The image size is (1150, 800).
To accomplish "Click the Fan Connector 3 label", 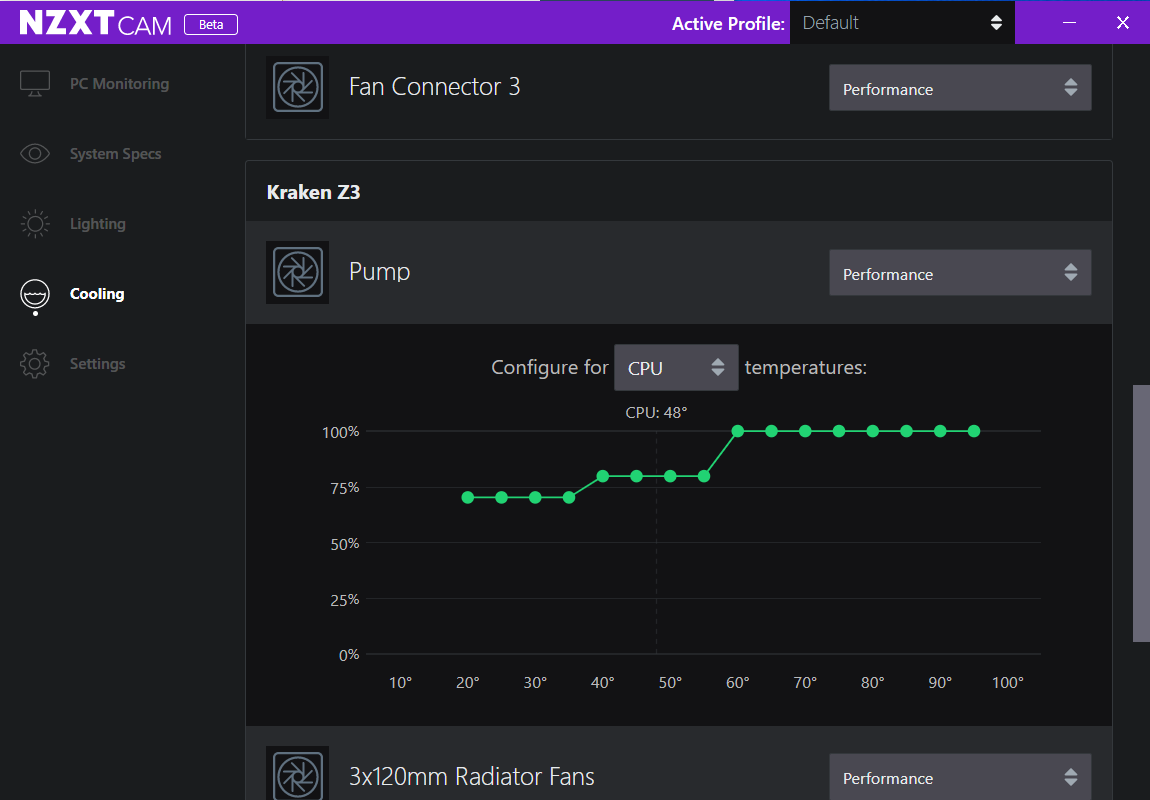I will [435, 87].
